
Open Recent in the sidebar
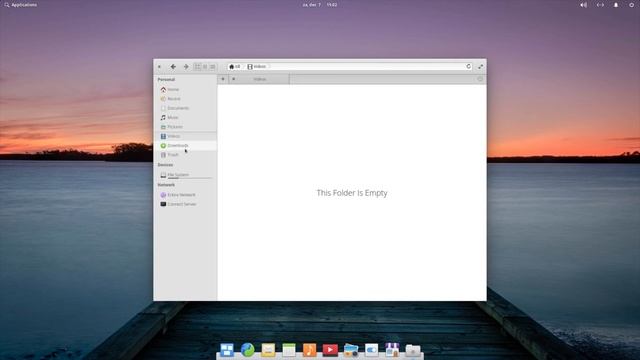(186, 99)
